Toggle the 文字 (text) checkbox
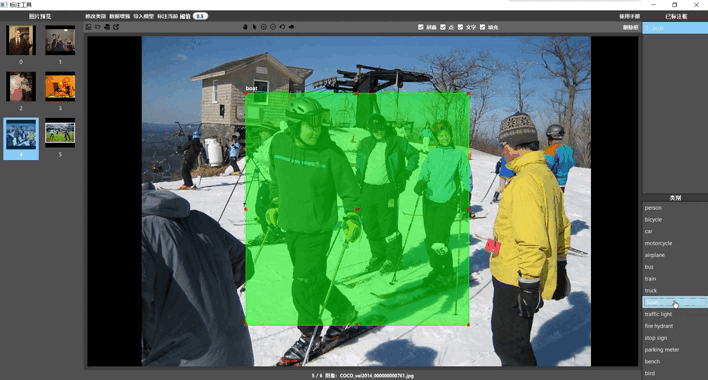Image resolution: width=708 pixels, height=380 pixels. [461, 27]
